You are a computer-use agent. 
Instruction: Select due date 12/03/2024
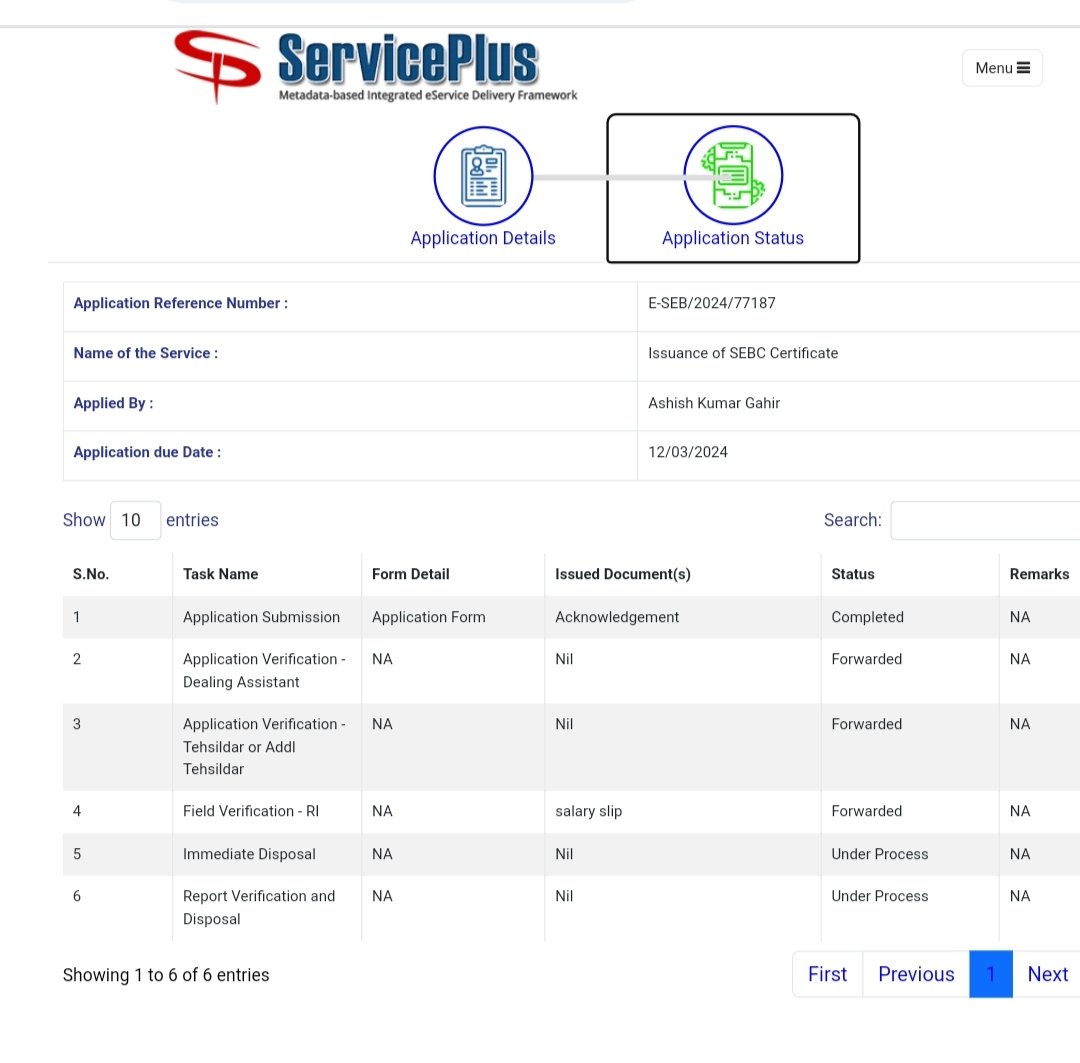pyautogui.click(x=687, y=452)
